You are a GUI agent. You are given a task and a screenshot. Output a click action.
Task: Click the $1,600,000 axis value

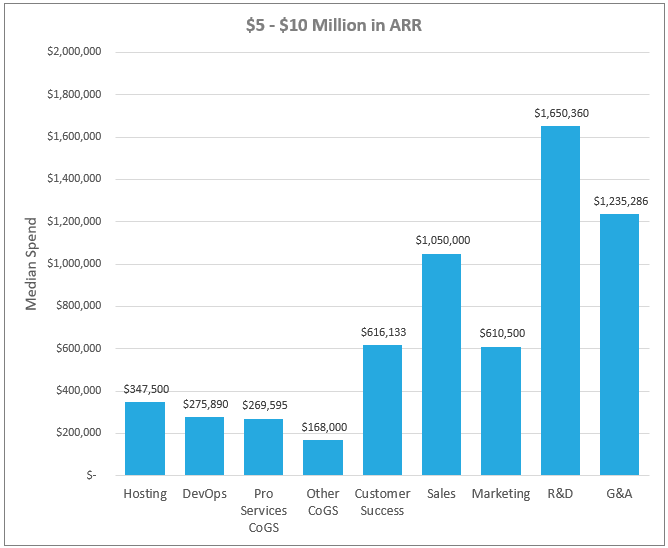[x=74, y=136]
